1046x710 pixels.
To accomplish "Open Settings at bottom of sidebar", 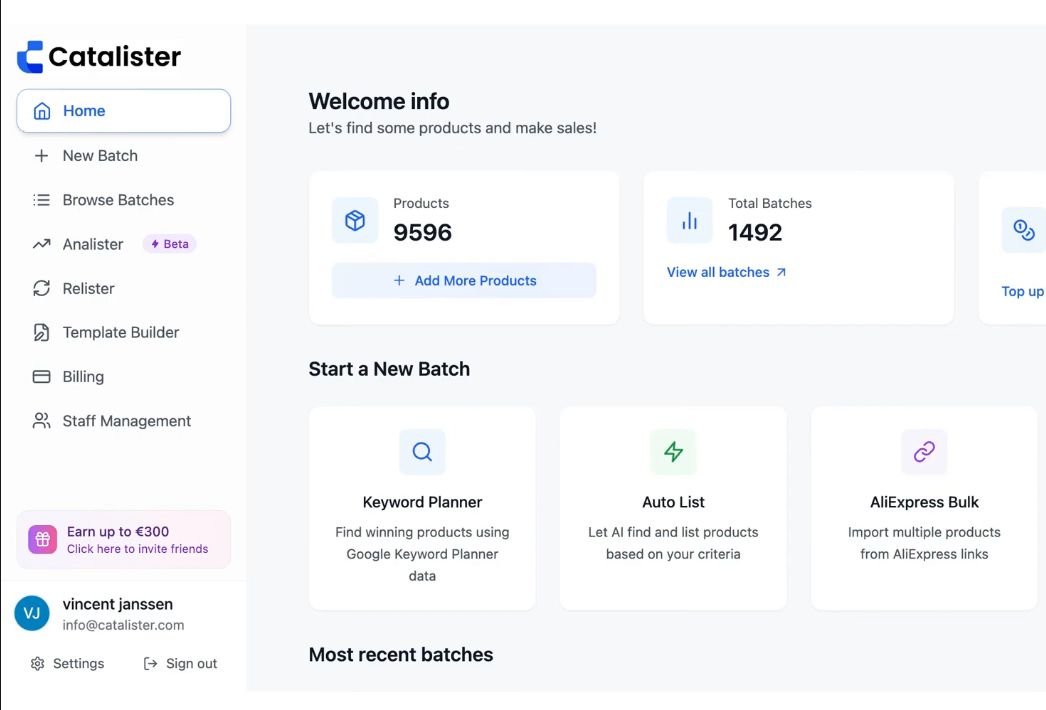I will click(x=68, y=664).
